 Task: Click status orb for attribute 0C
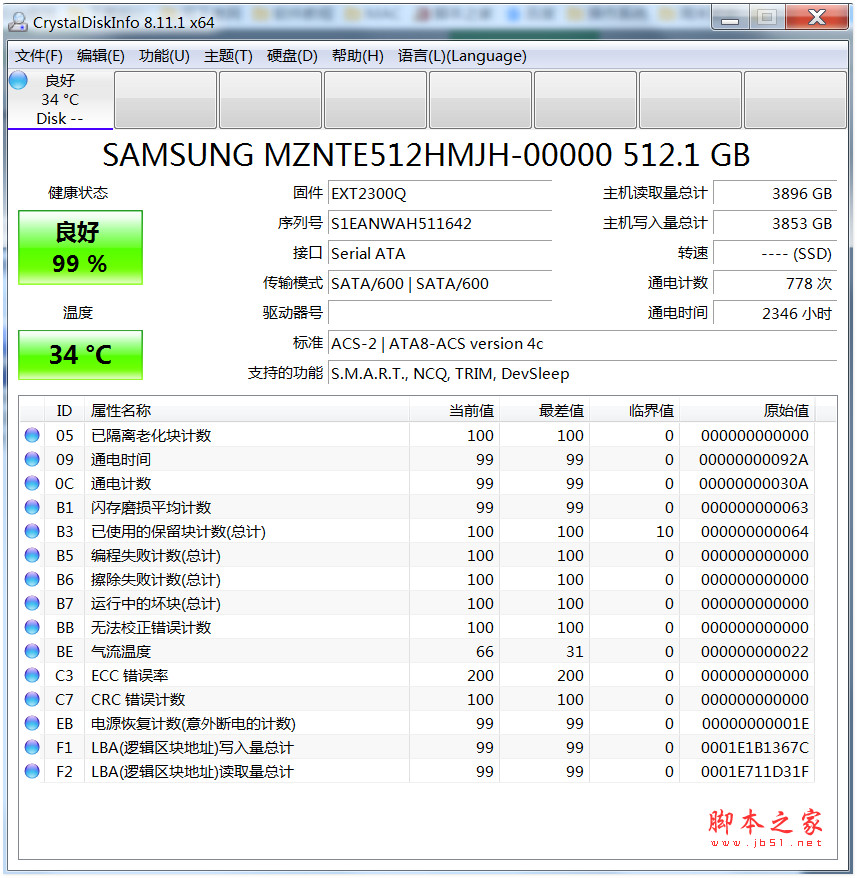coord(32,483)
